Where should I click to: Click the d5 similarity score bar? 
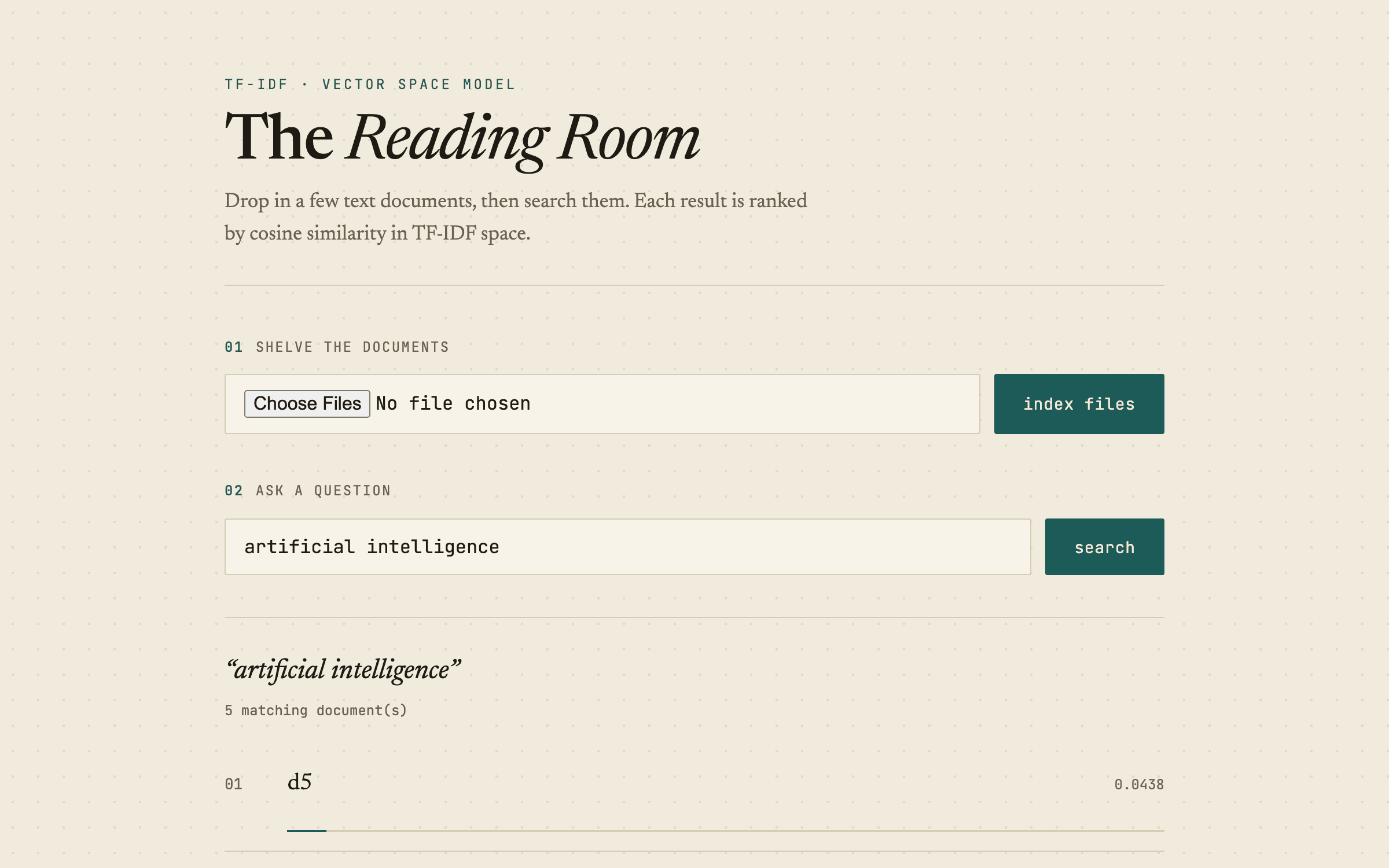[726, 830]
